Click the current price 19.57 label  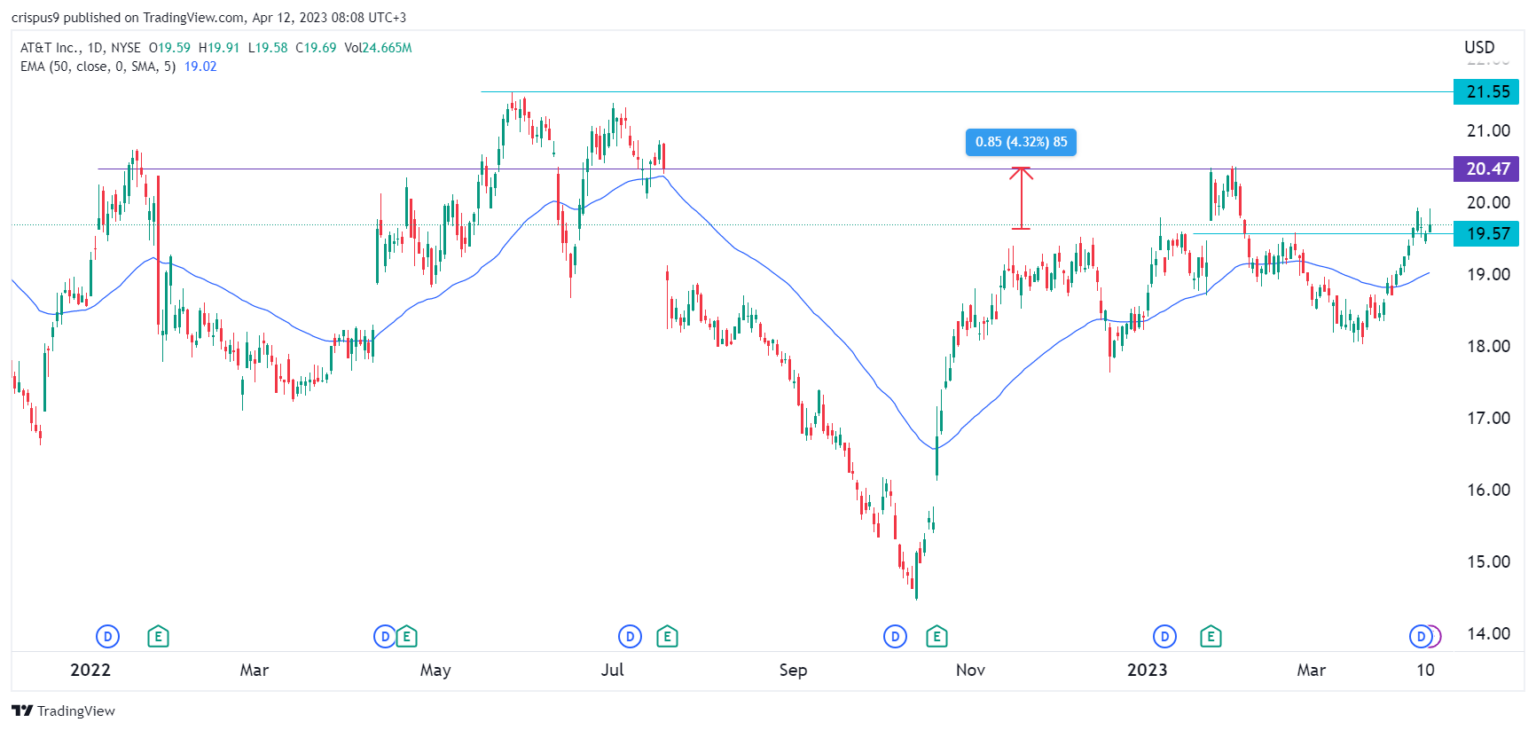click(x=1485, y=234)
